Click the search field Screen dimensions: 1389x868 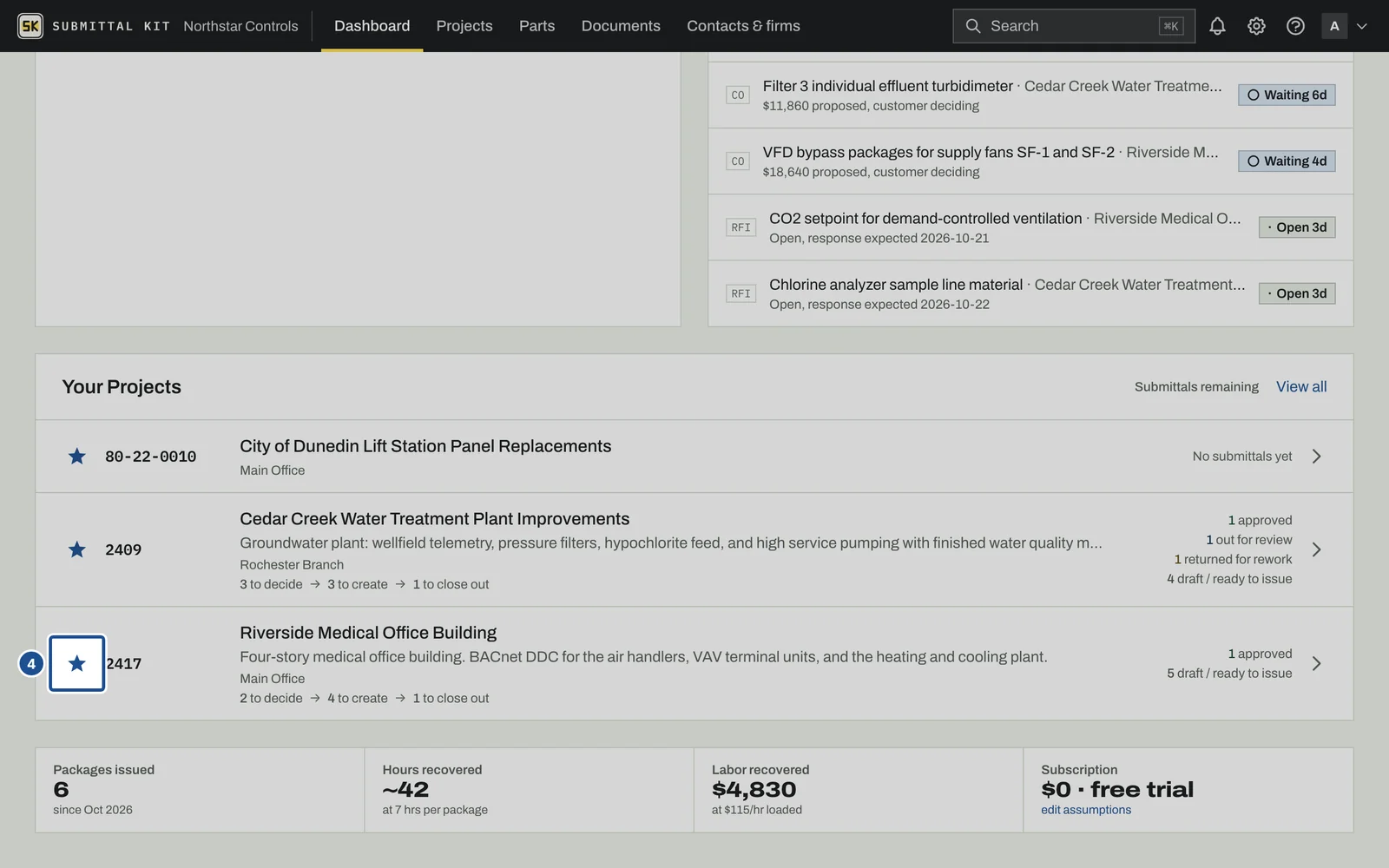click(1073, 26)
